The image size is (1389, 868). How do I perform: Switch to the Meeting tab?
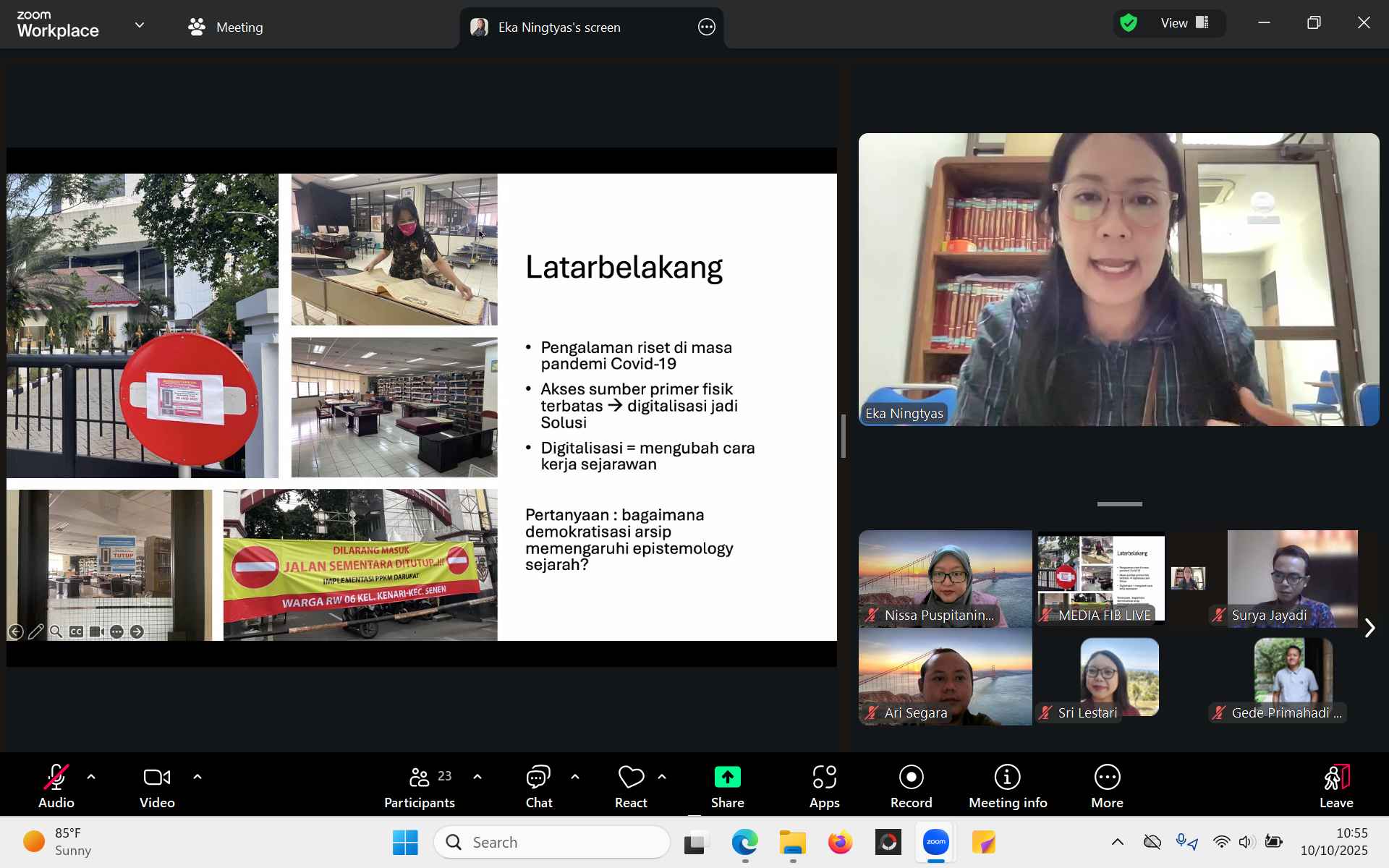(226, 27)
